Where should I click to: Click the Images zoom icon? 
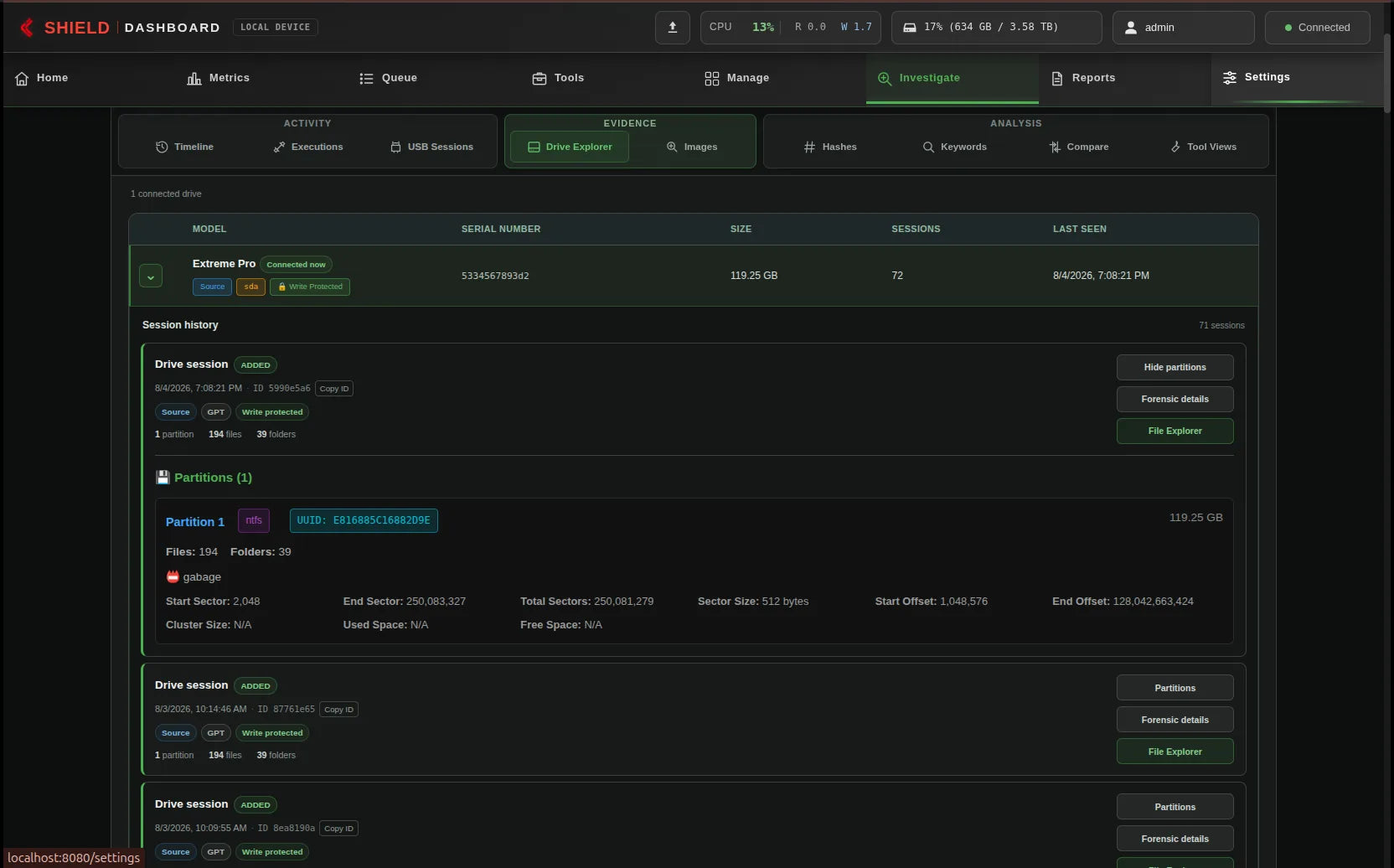point(672,147)
